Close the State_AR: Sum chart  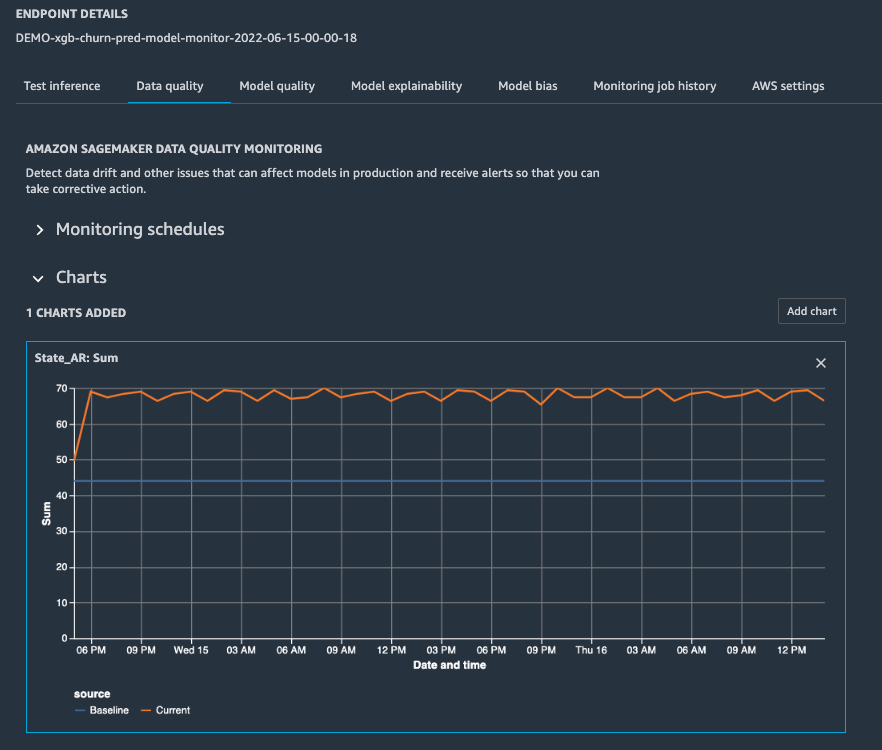coord(821,363)
